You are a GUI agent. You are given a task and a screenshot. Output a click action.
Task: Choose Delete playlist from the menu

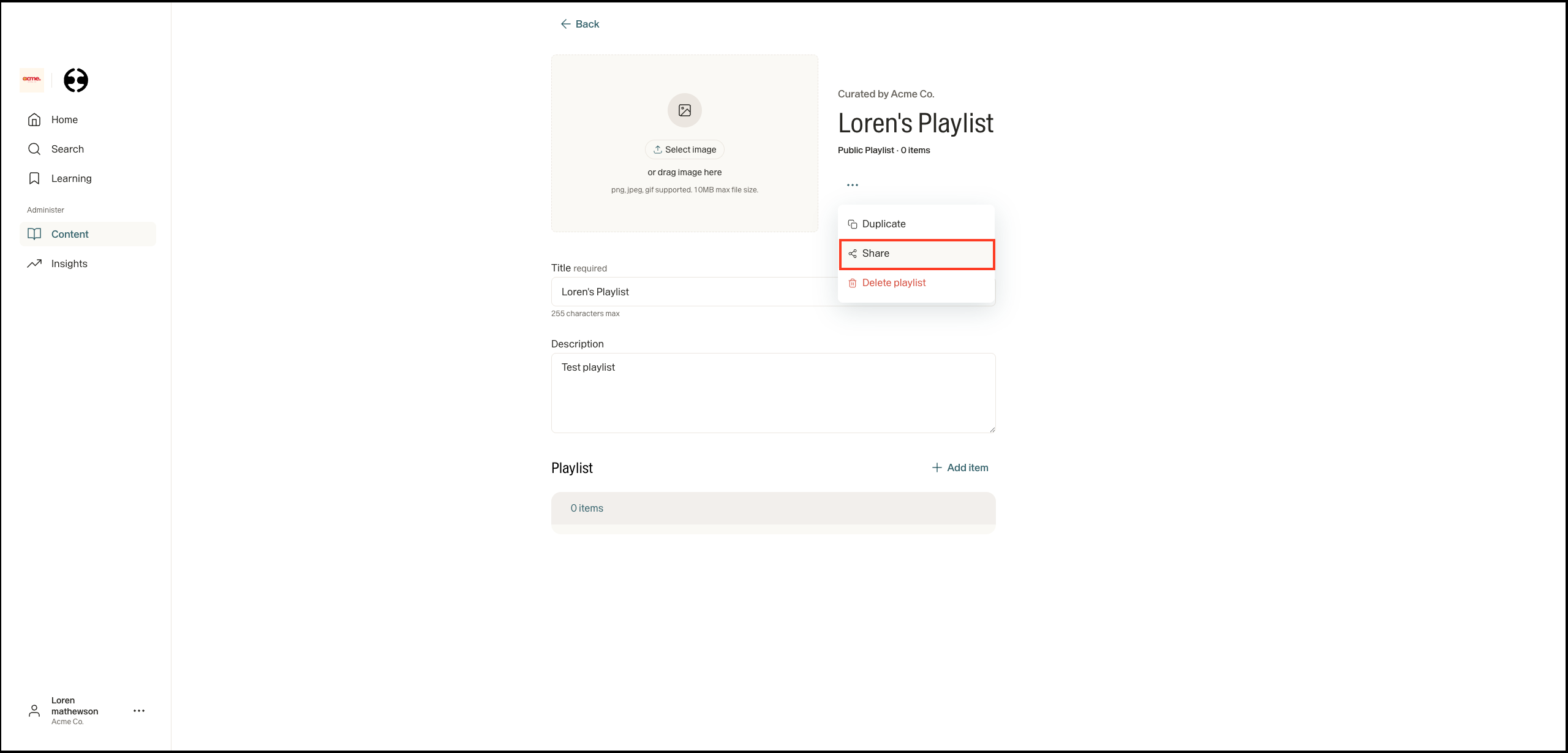tap(893, 282)
